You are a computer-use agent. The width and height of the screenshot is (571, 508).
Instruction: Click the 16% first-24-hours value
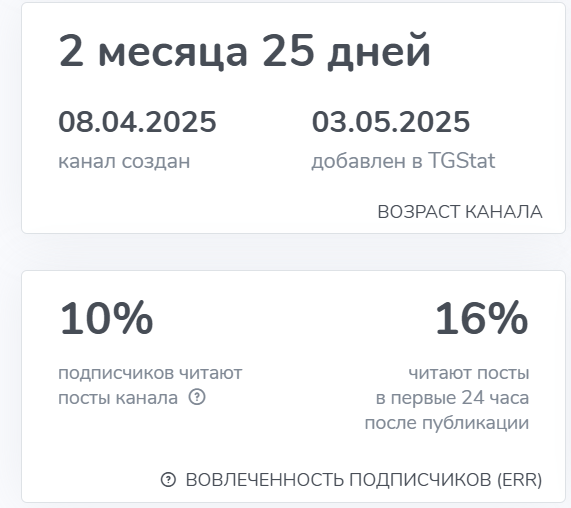[481, 318]
